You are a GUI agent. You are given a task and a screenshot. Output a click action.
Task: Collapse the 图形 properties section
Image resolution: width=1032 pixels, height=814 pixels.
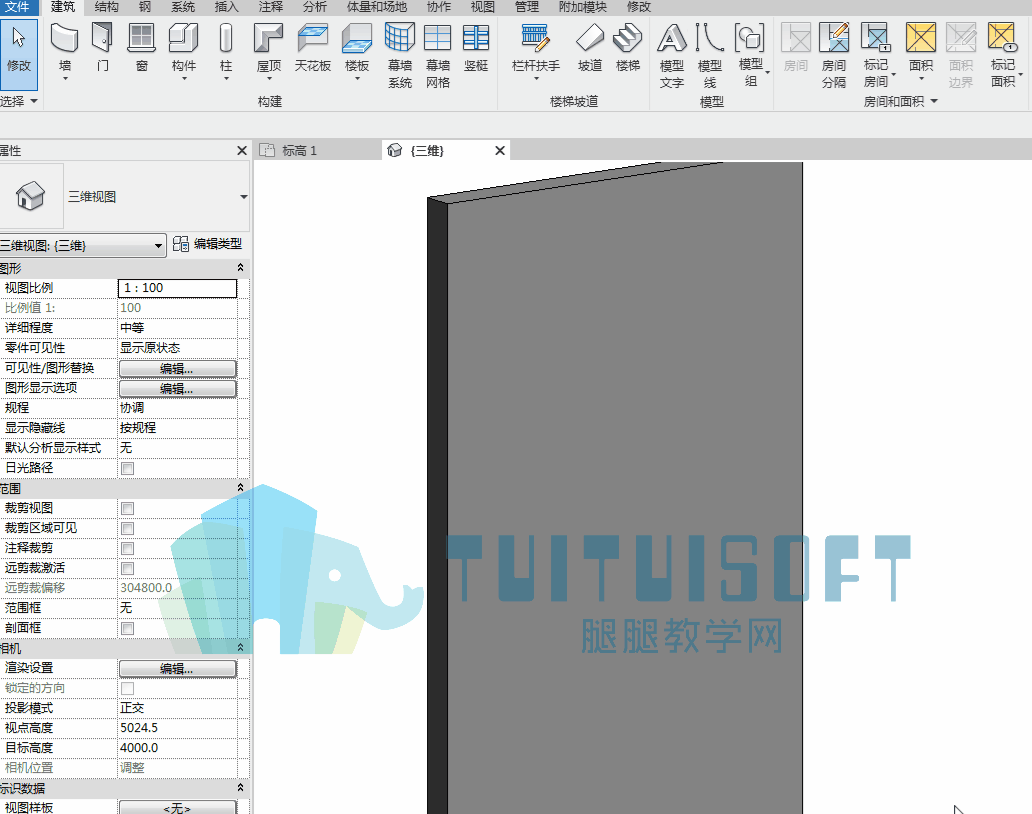coord(240,268)
